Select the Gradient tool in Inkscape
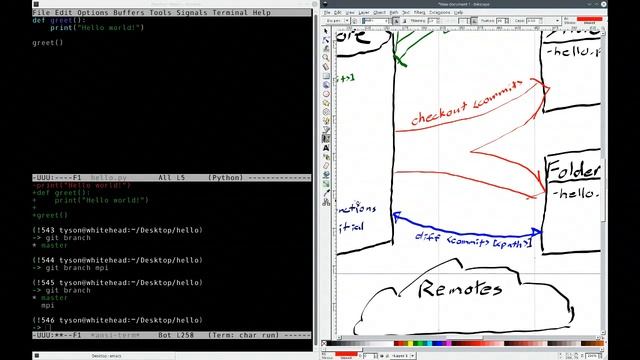The image size is (640, 360). click(x=326, y=184)
